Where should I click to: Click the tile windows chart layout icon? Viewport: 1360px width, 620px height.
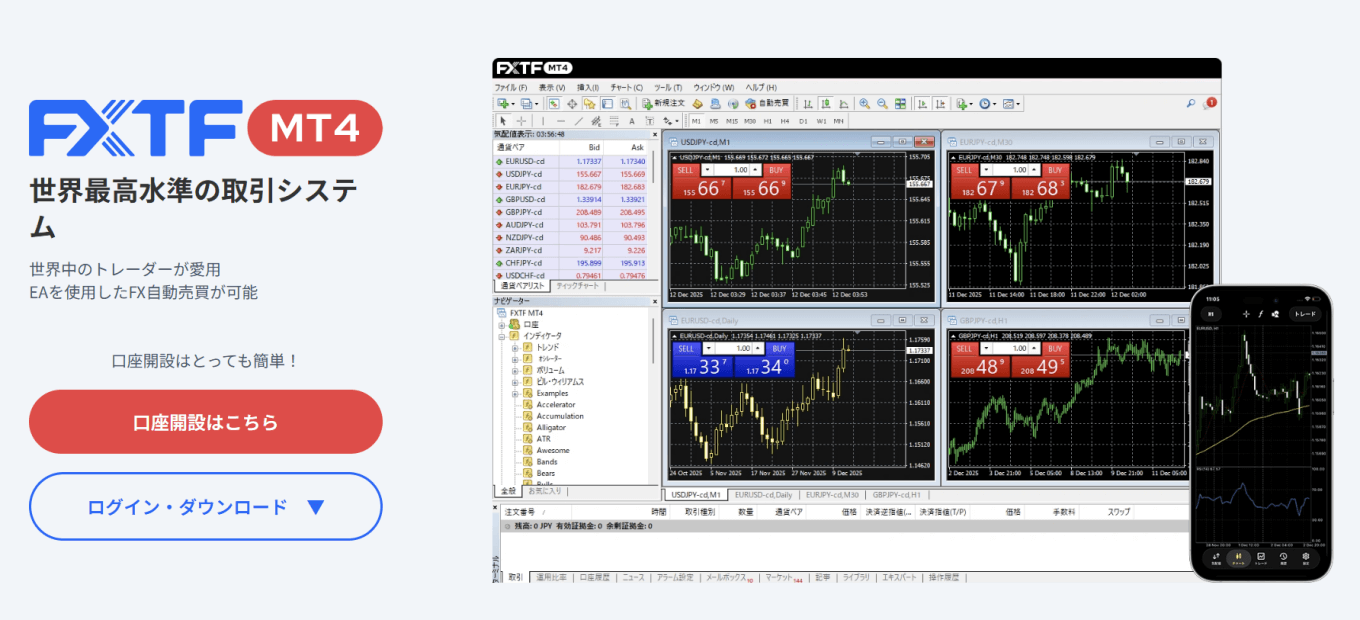(900, 103)
